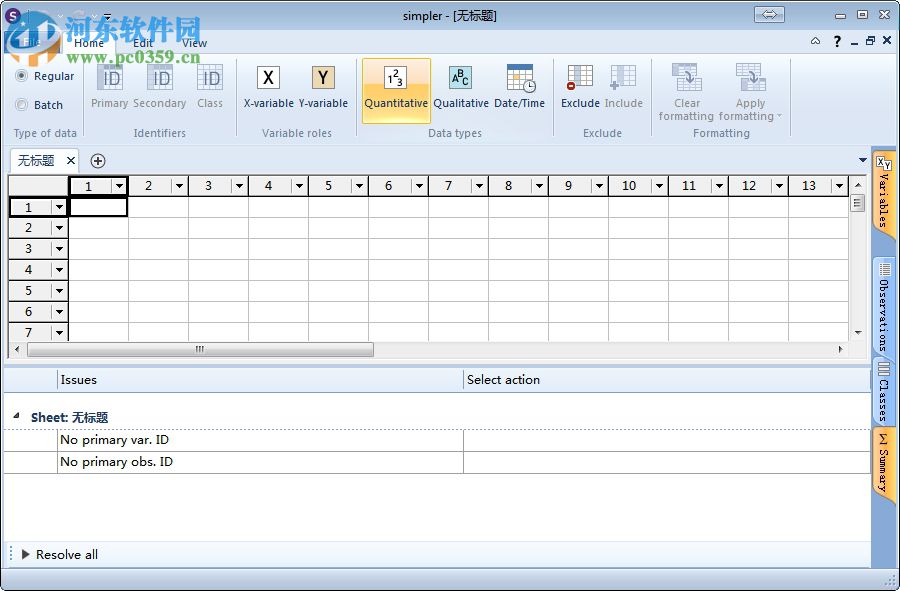Switch to the 无标题 sheet tab
This screenshot has height=591, width=900.
[36, 161]
